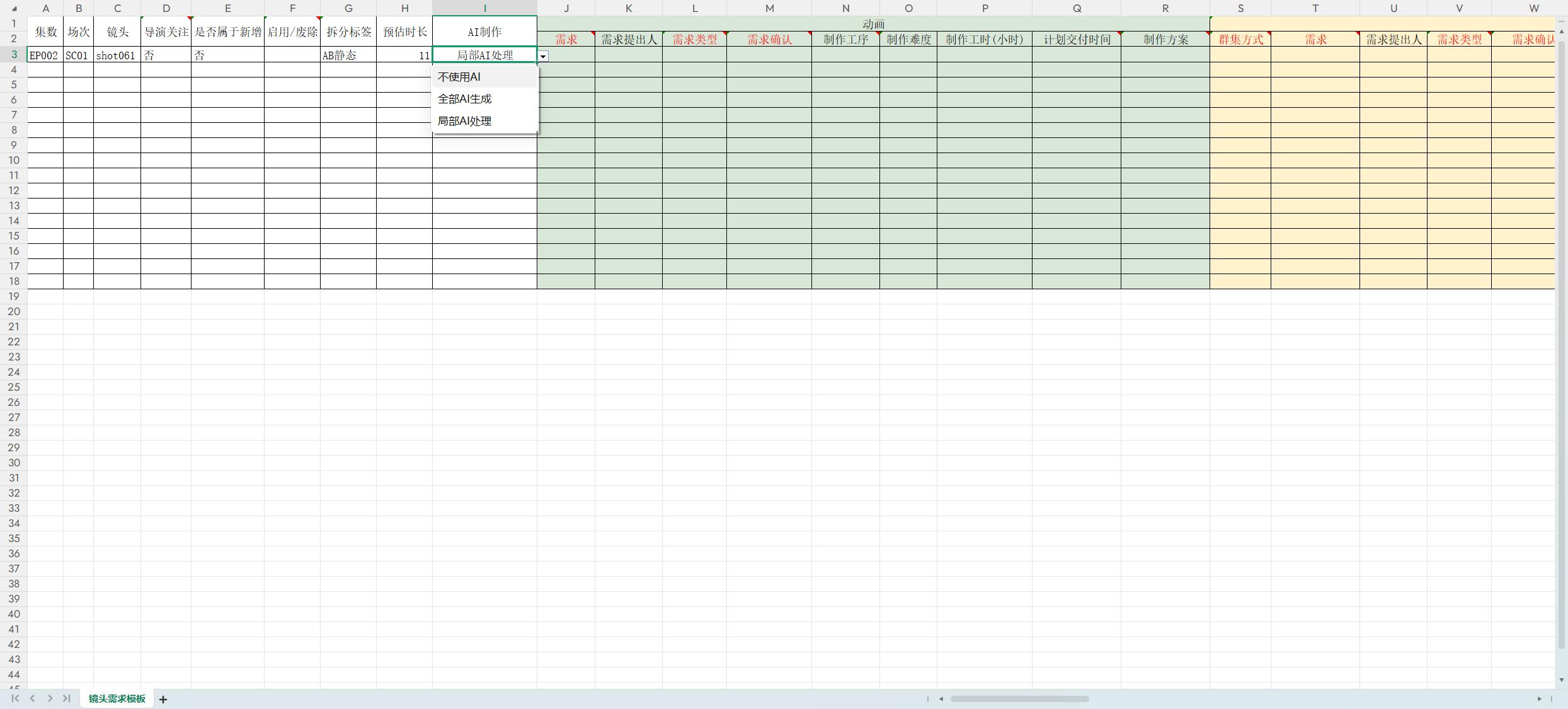Go to the next sheet tab
The width and height of the screenshot is (1568, 709).
click(x=50, y=698)
